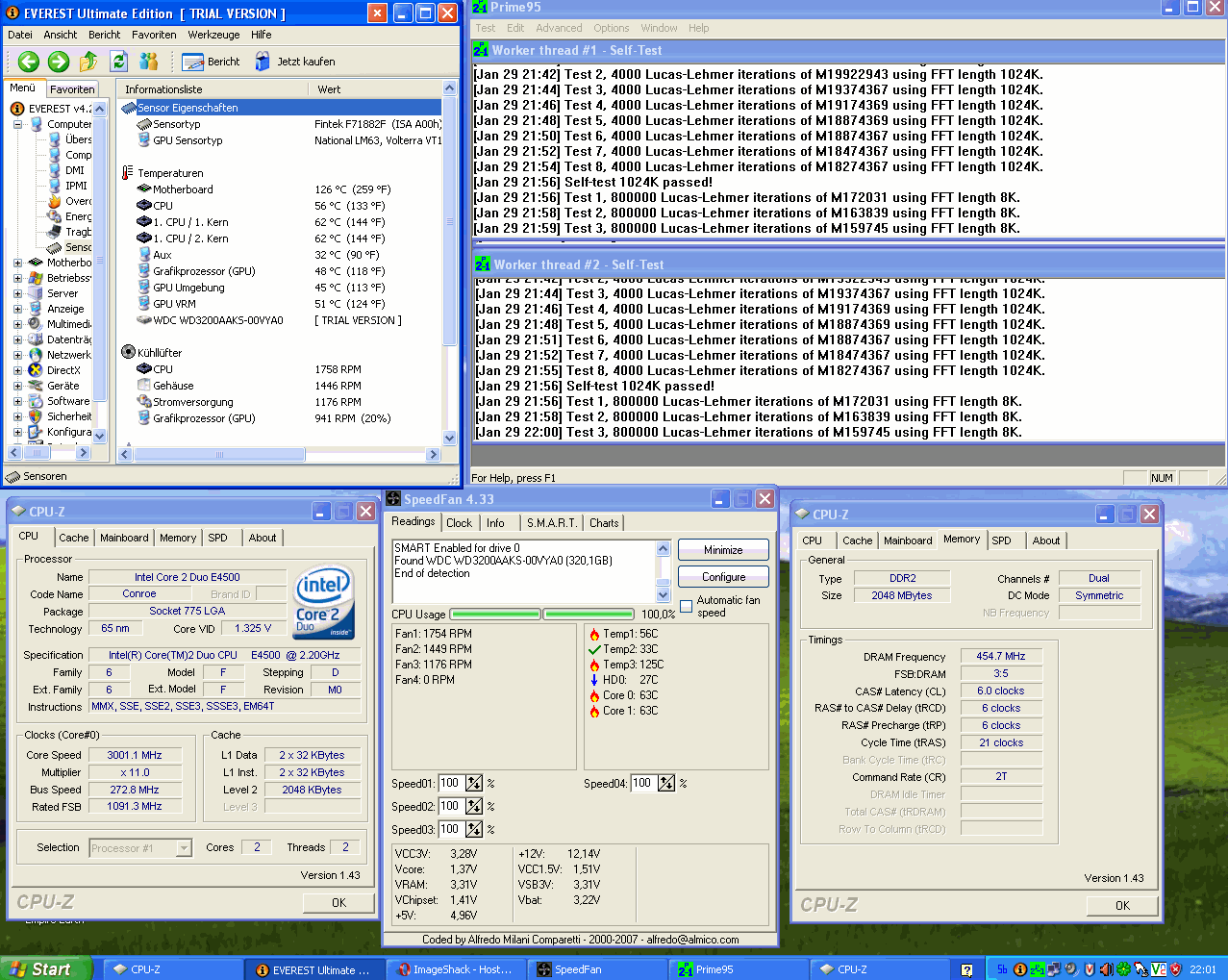Select the DirectX tree item
The width and height of the screenshot is (1228, 980).
(x=63, y=370)
